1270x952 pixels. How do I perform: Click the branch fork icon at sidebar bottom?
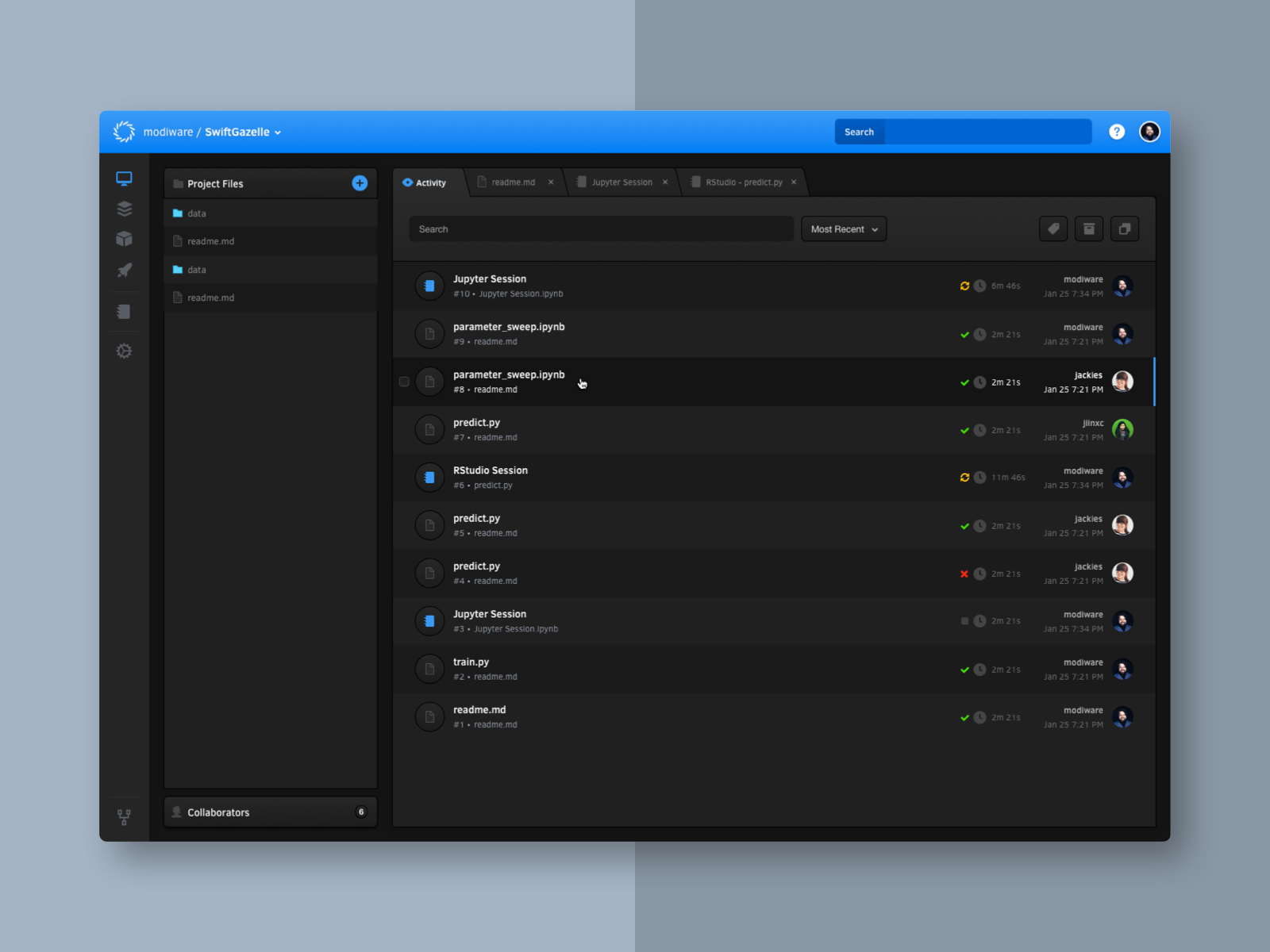(x=124, y=816)
